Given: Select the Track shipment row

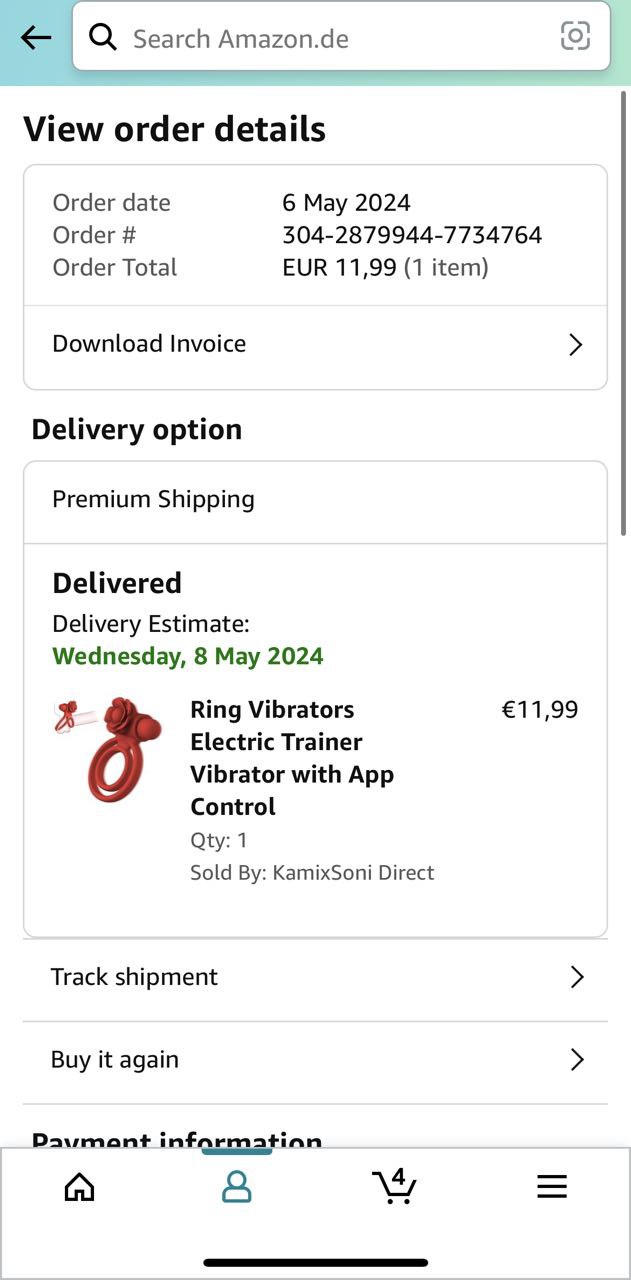Looking at the screenshot, I should 300,977.
